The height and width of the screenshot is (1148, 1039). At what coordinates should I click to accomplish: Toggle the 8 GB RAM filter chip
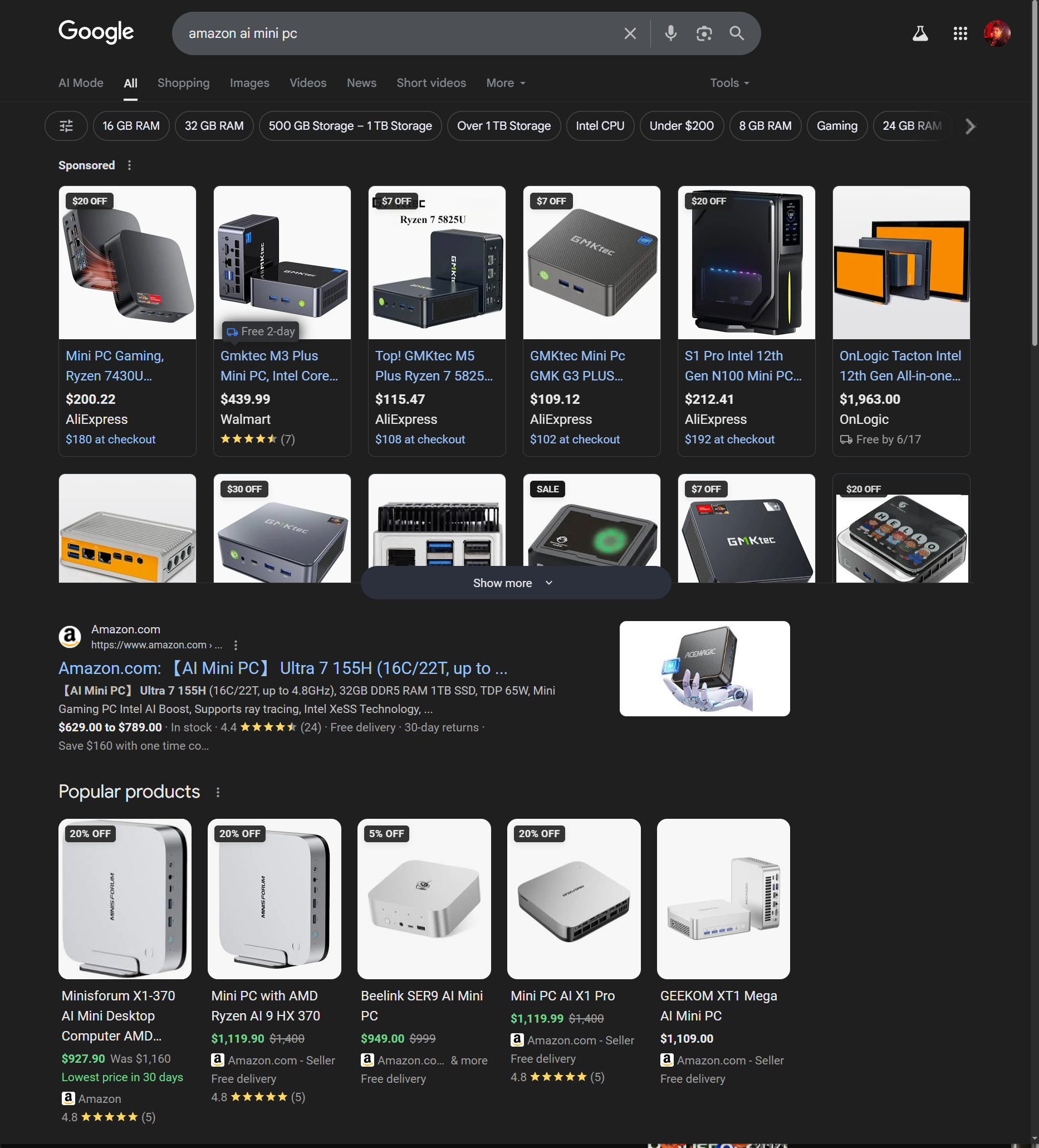click(765, 126)
